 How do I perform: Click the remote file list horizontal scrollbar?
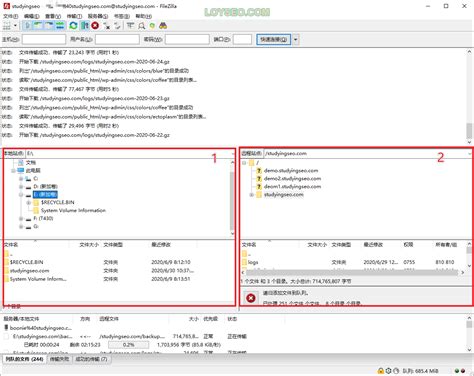click(x=353, y=273)
